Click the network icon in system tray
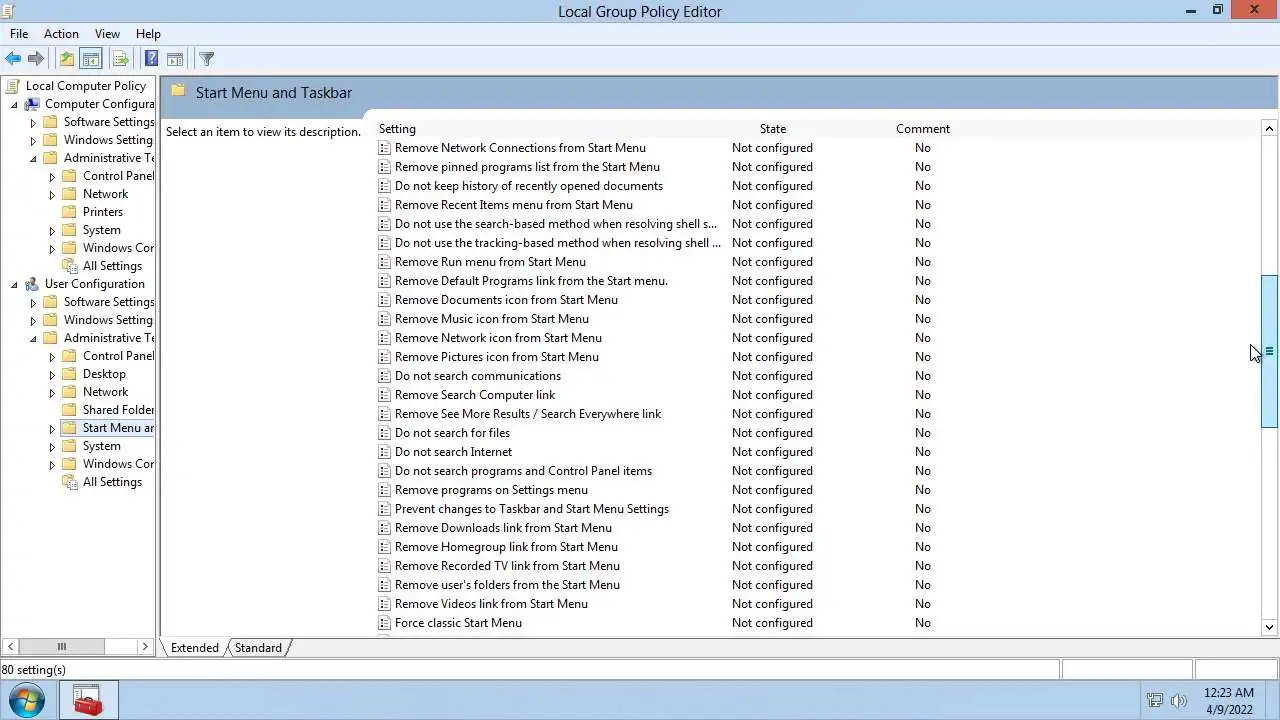Viewport: 1280px width, 720px height. tap(1155, 700)
